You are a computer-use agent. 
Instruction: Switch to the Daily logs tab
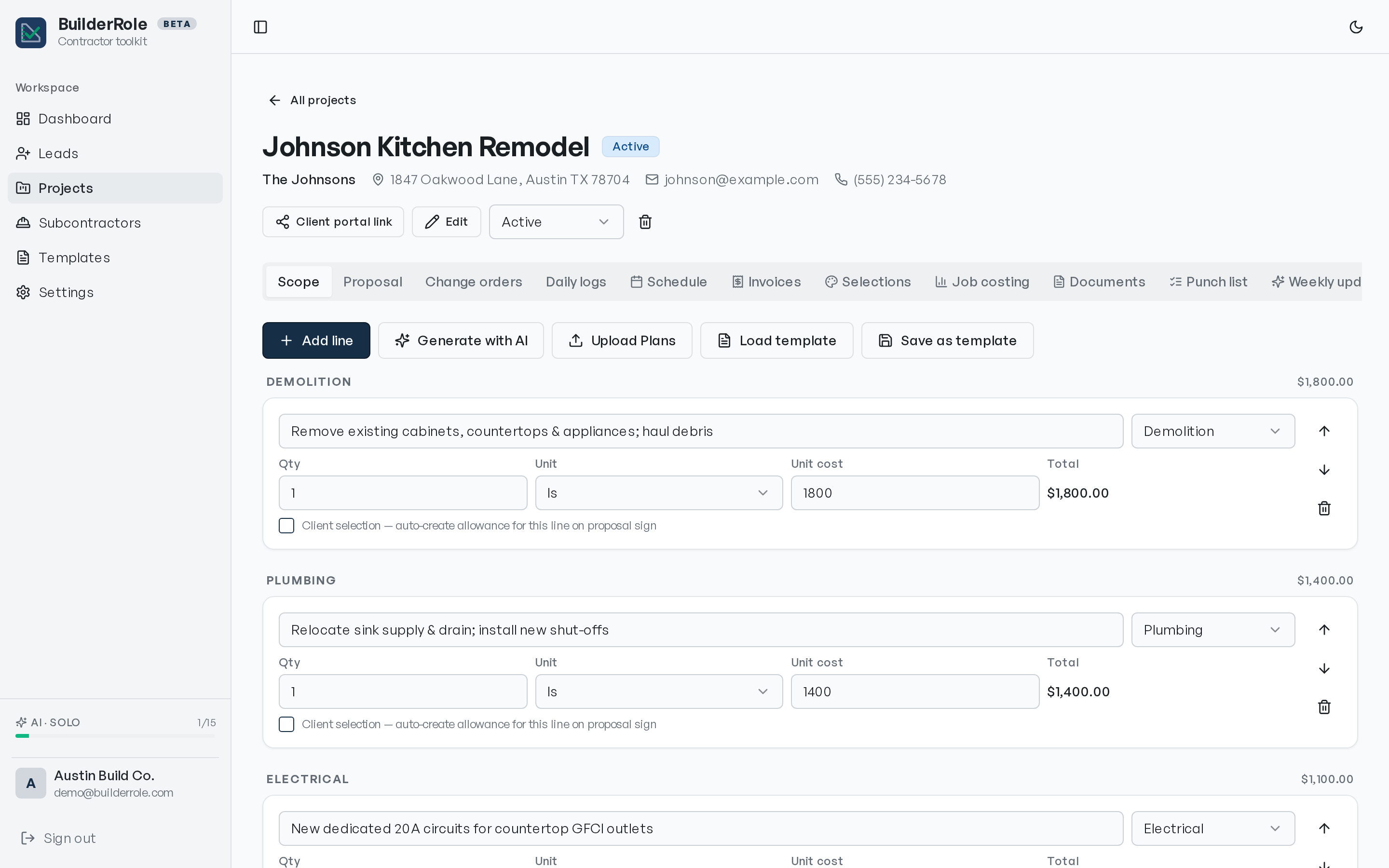(576, 282)
